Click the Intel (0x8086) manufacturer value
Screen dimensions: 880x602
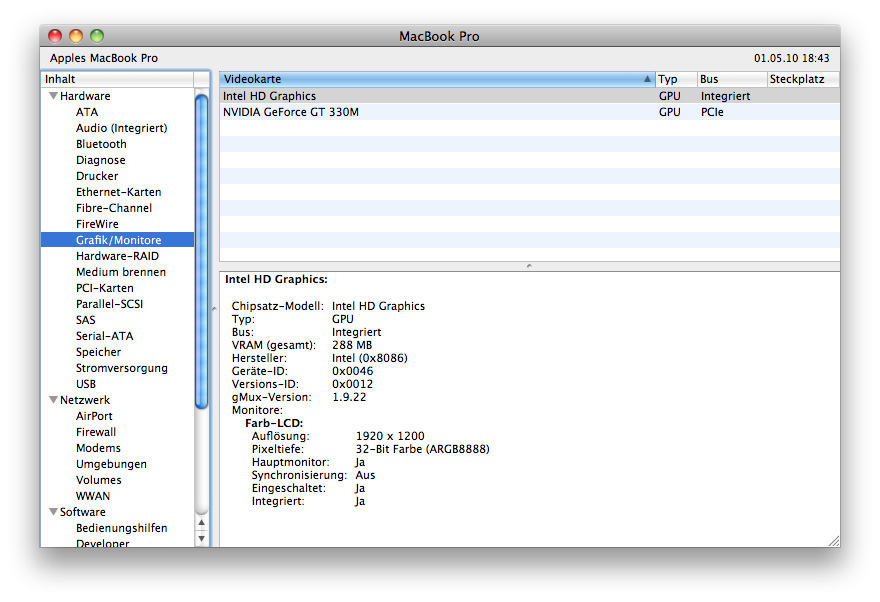pyautogui.click(x=370, y=358)
